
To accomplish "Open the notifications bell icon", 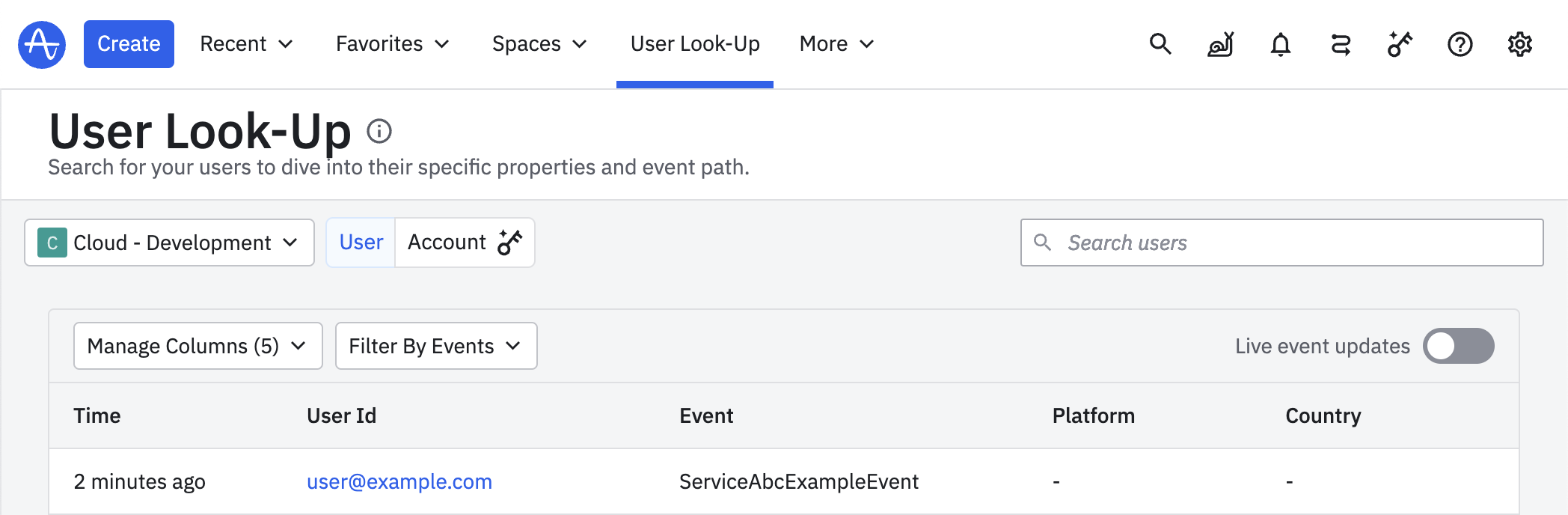I will 1280,44.
